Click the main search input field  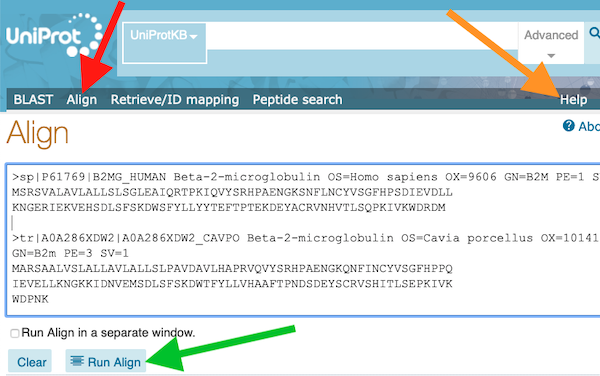[x=362, y=36]
